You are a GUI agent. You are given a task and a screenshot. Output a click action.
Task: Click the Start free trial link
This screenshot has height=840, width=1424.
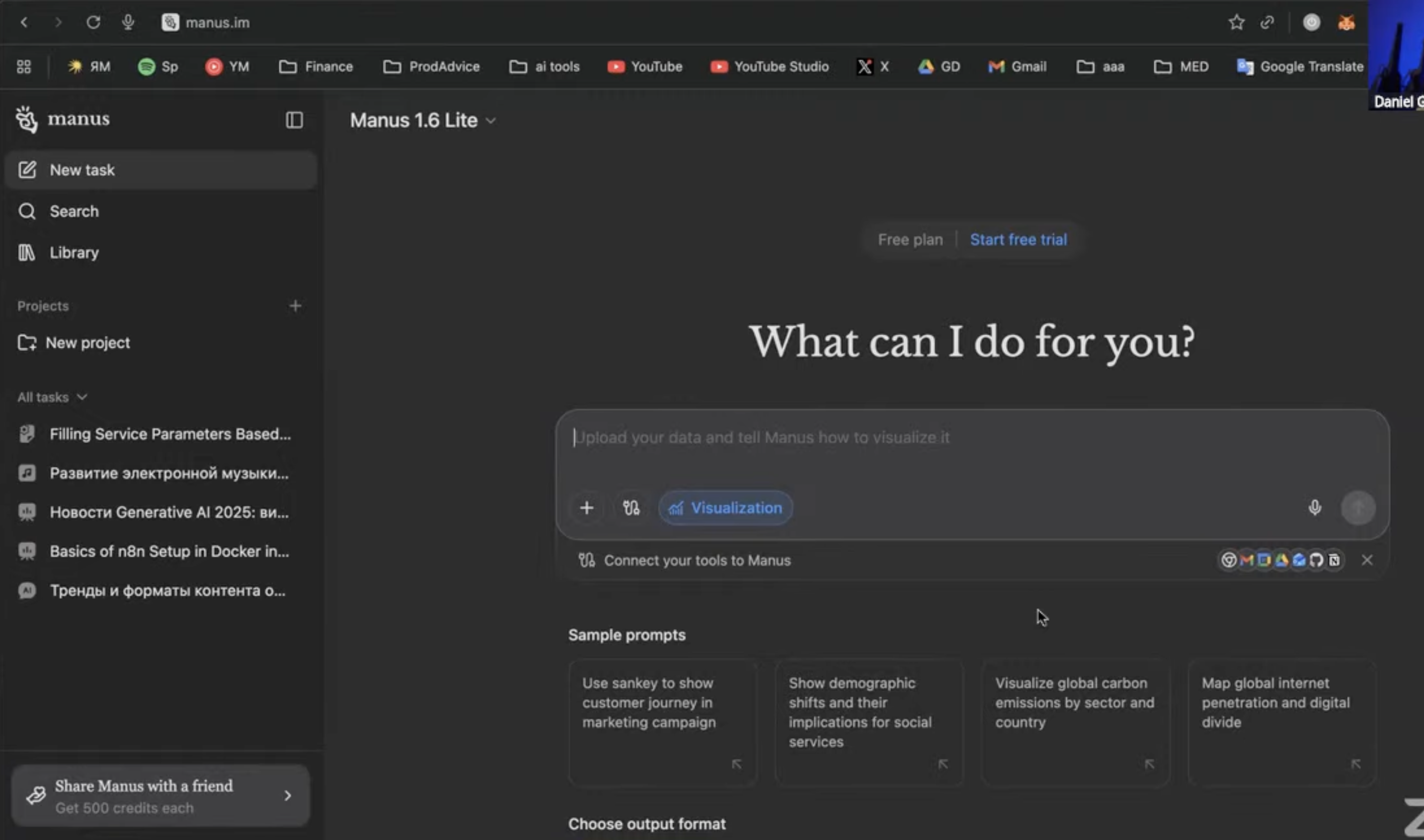1018,239
